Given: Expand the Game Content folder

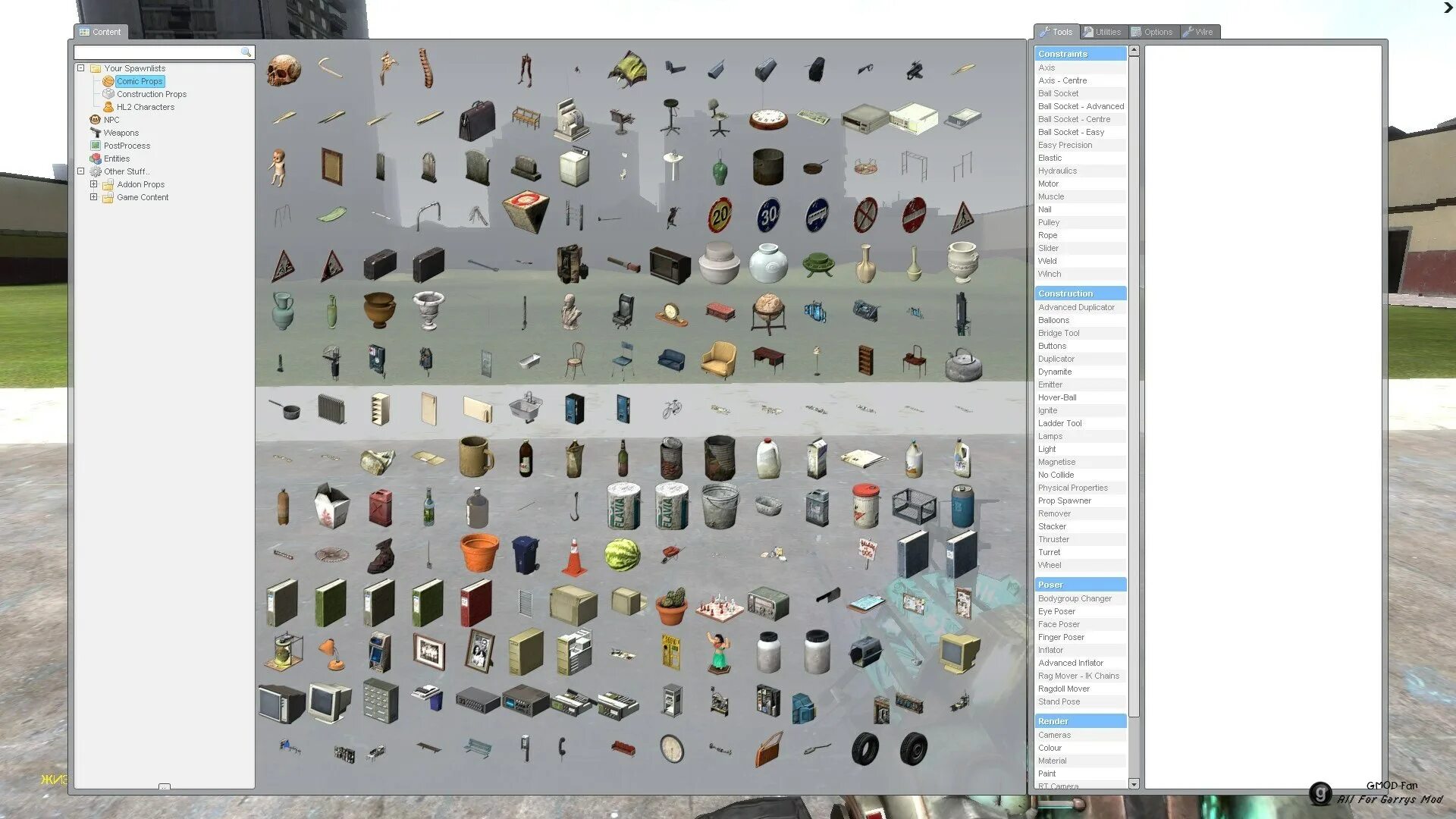Looking at the screenshot, I should [93, 197].
